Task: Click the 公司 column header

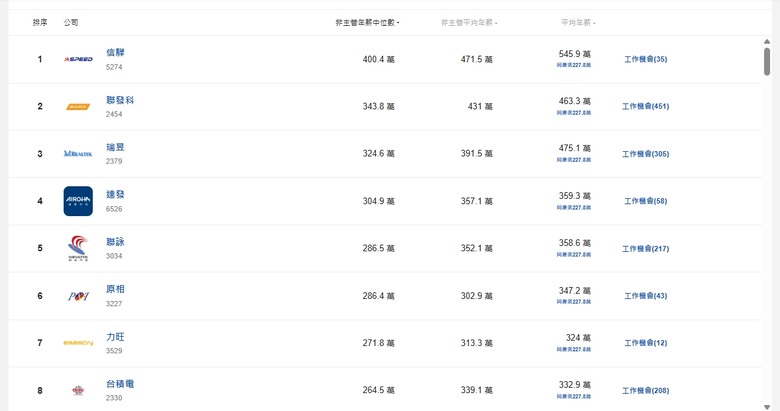Action: 71,22
